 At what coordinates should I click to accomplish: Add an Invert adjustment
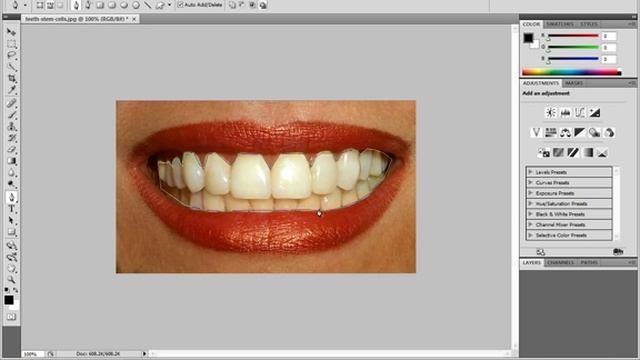[544, 153]
